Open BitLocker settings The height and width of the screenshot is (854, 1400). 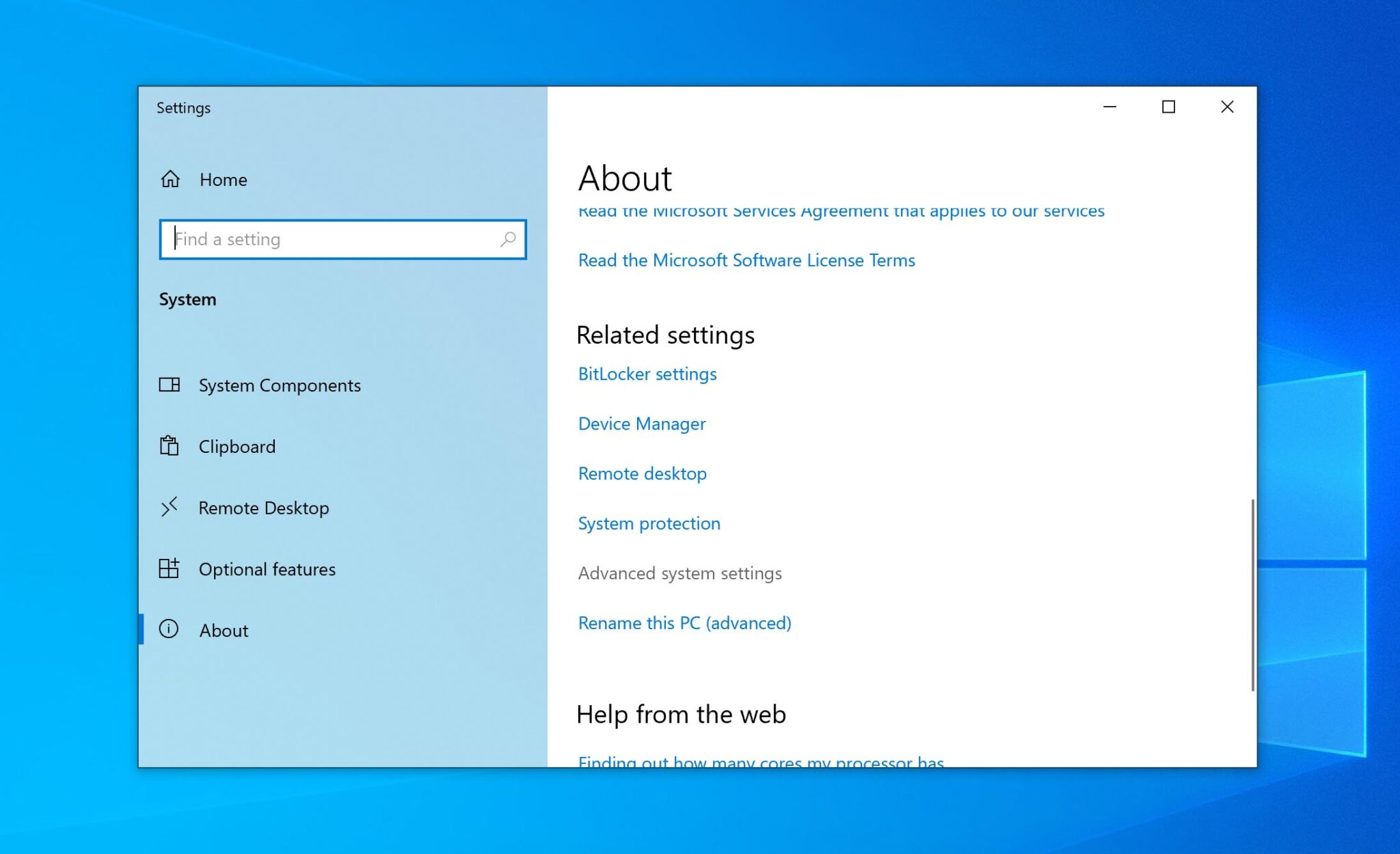[647, 374]
